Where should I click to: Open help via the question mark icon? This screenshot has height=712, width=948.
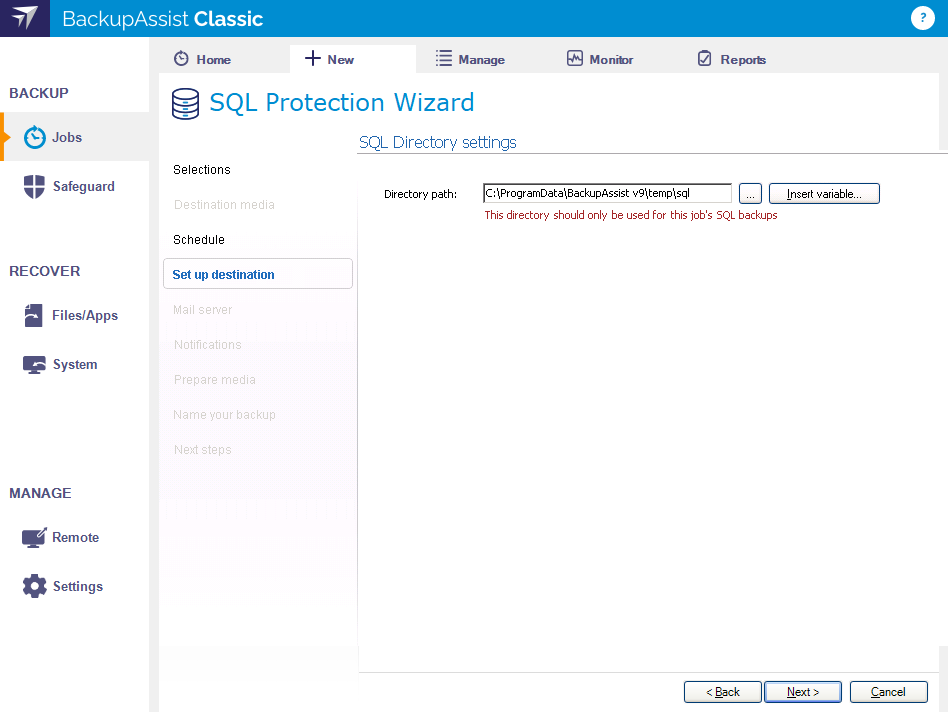922,18
